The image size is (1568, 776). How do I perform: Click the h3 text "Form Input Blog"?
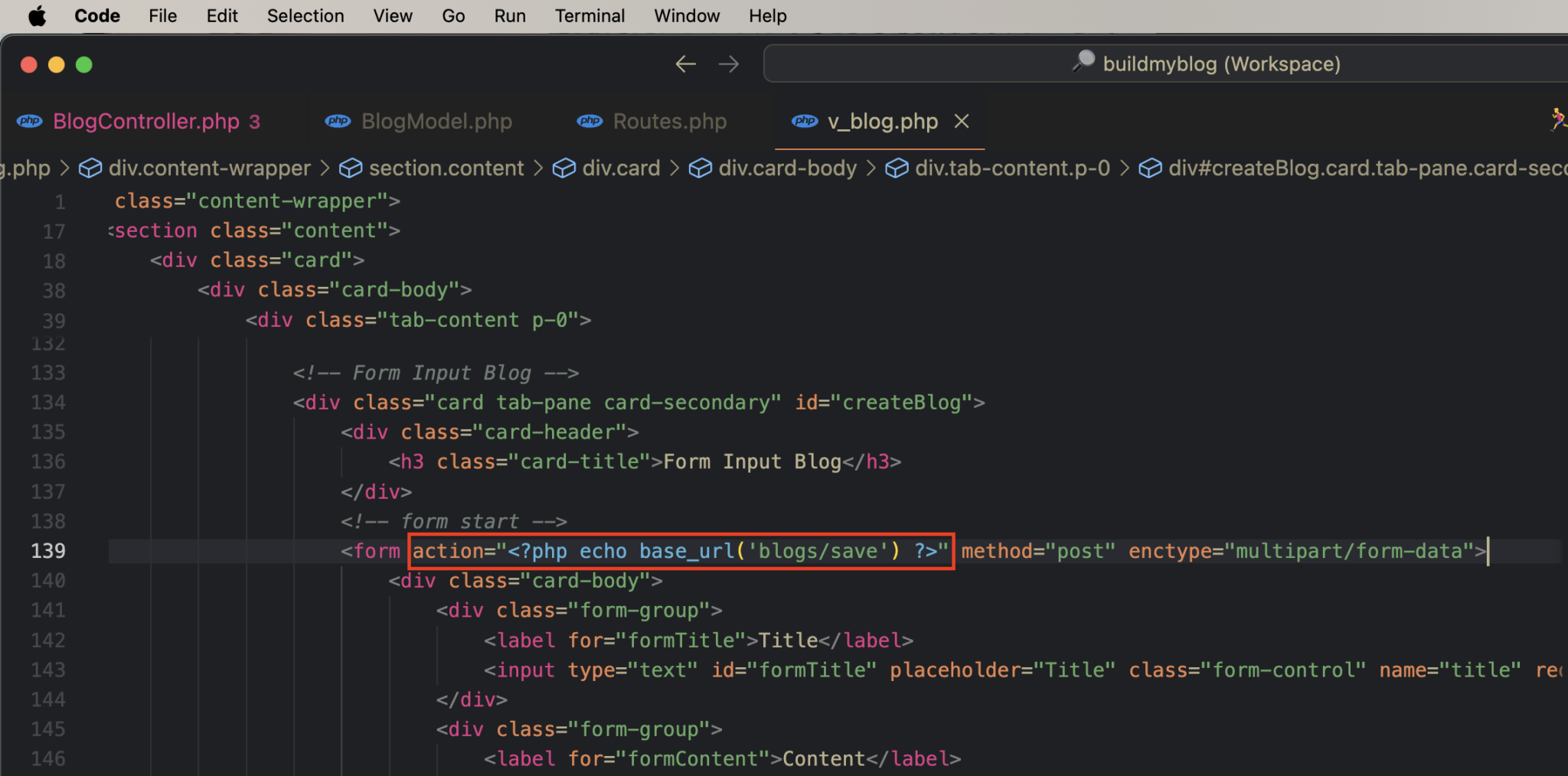click(752, 461)
